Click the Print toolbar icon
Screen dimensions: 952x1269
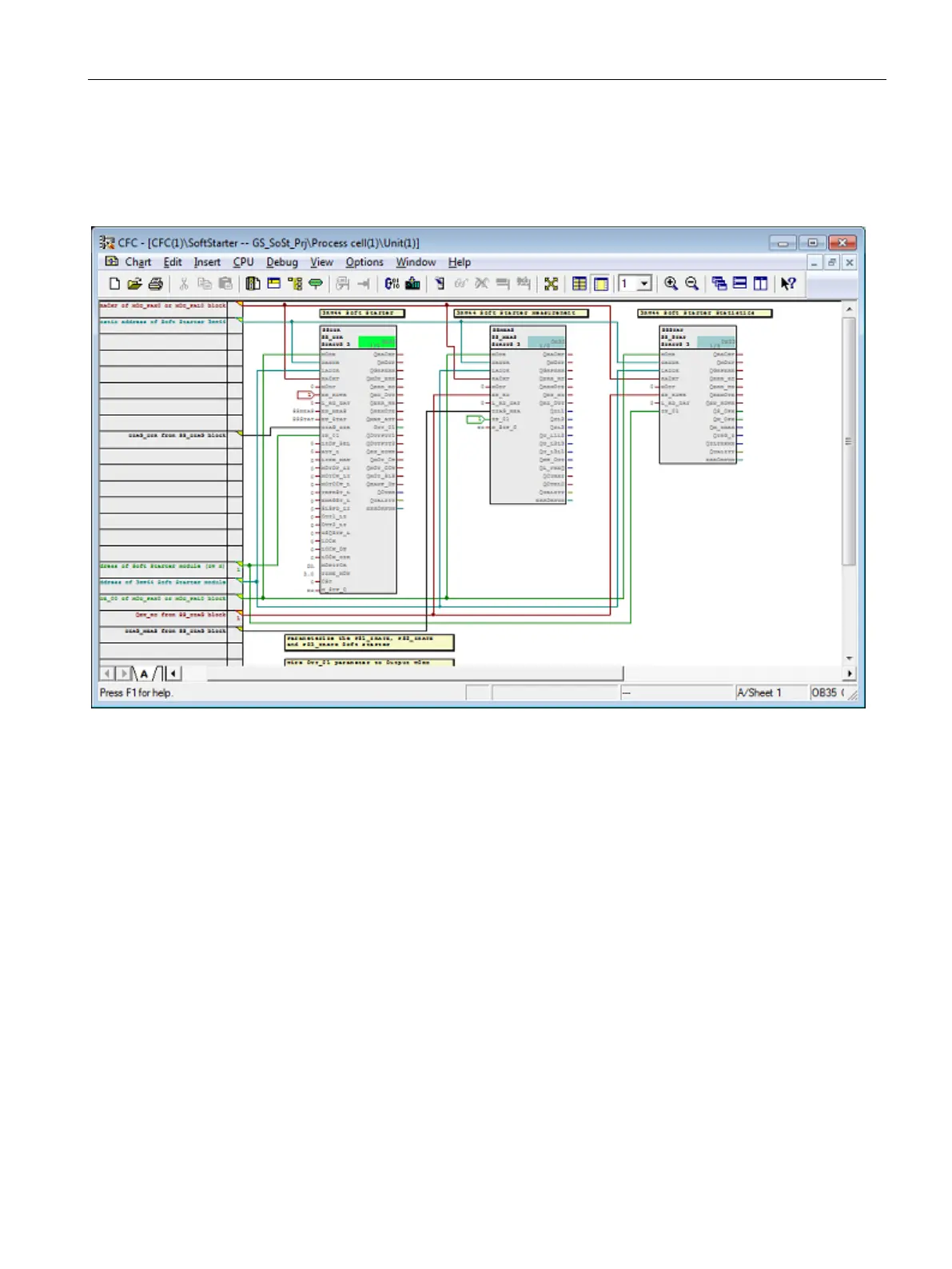pos(156,284)
